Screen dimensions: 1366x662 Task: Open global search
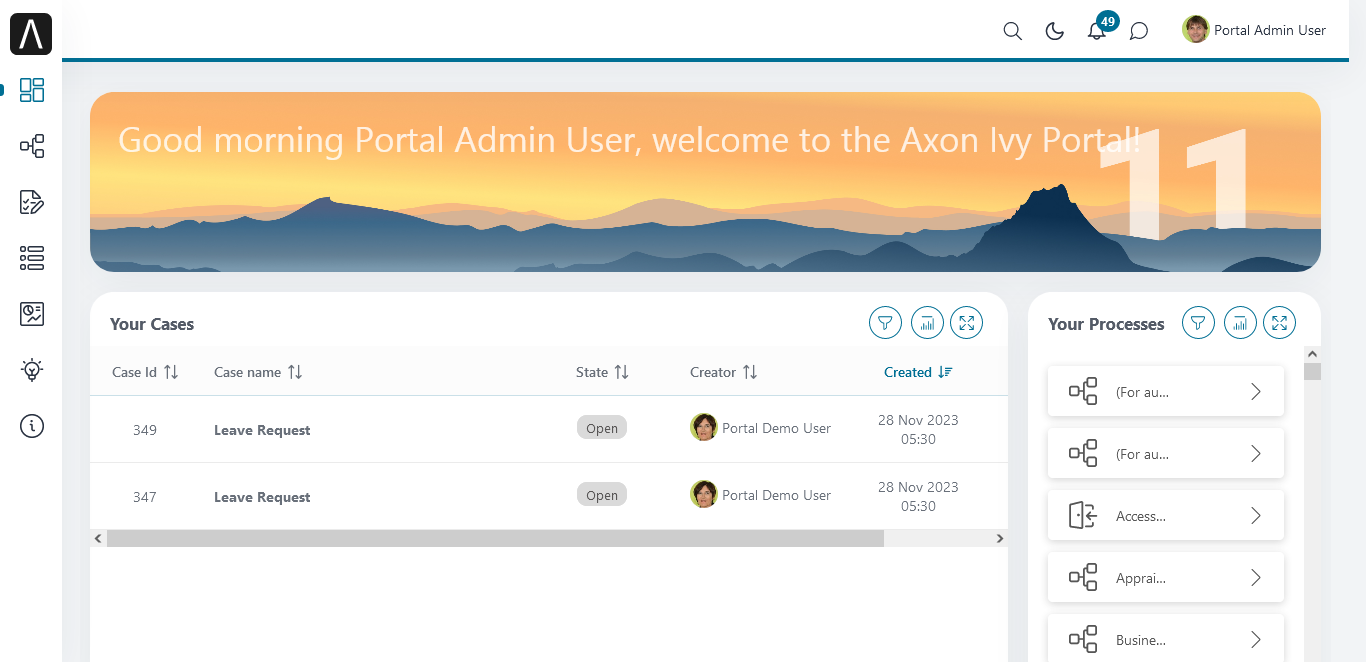coord(1012,31)
